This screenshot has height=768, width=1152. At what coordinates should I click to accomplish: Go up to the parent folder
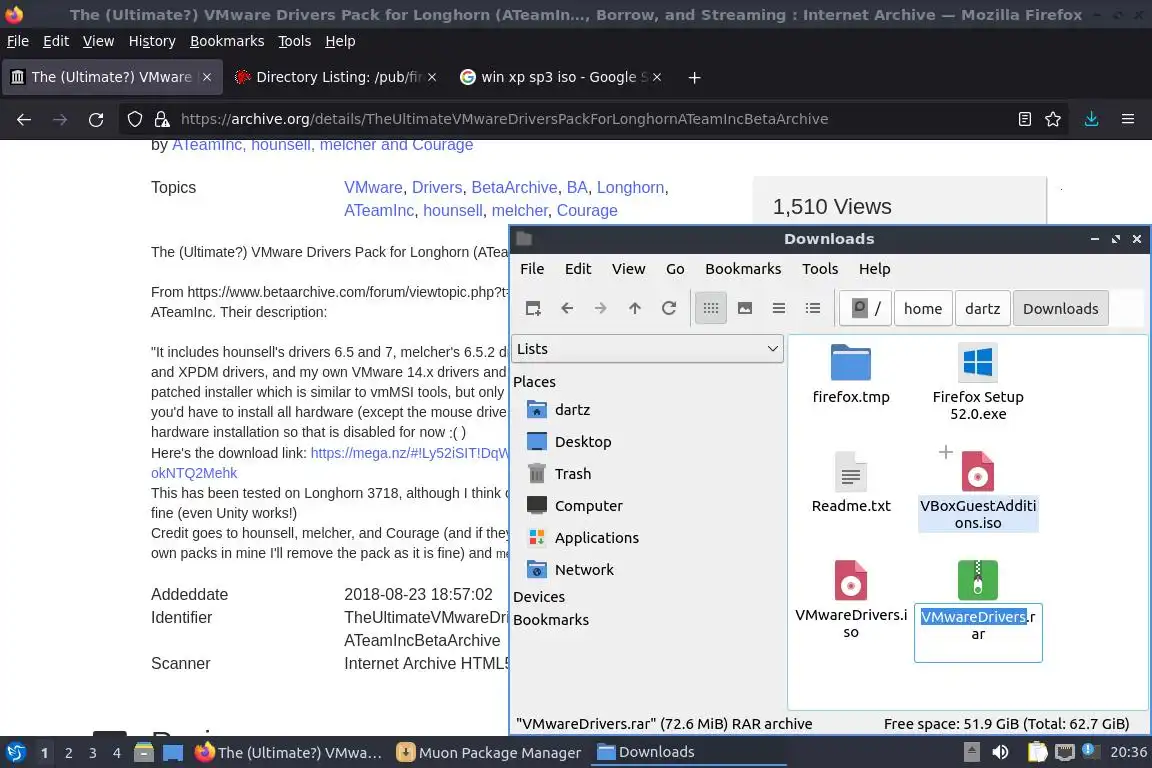pos(635,308)
